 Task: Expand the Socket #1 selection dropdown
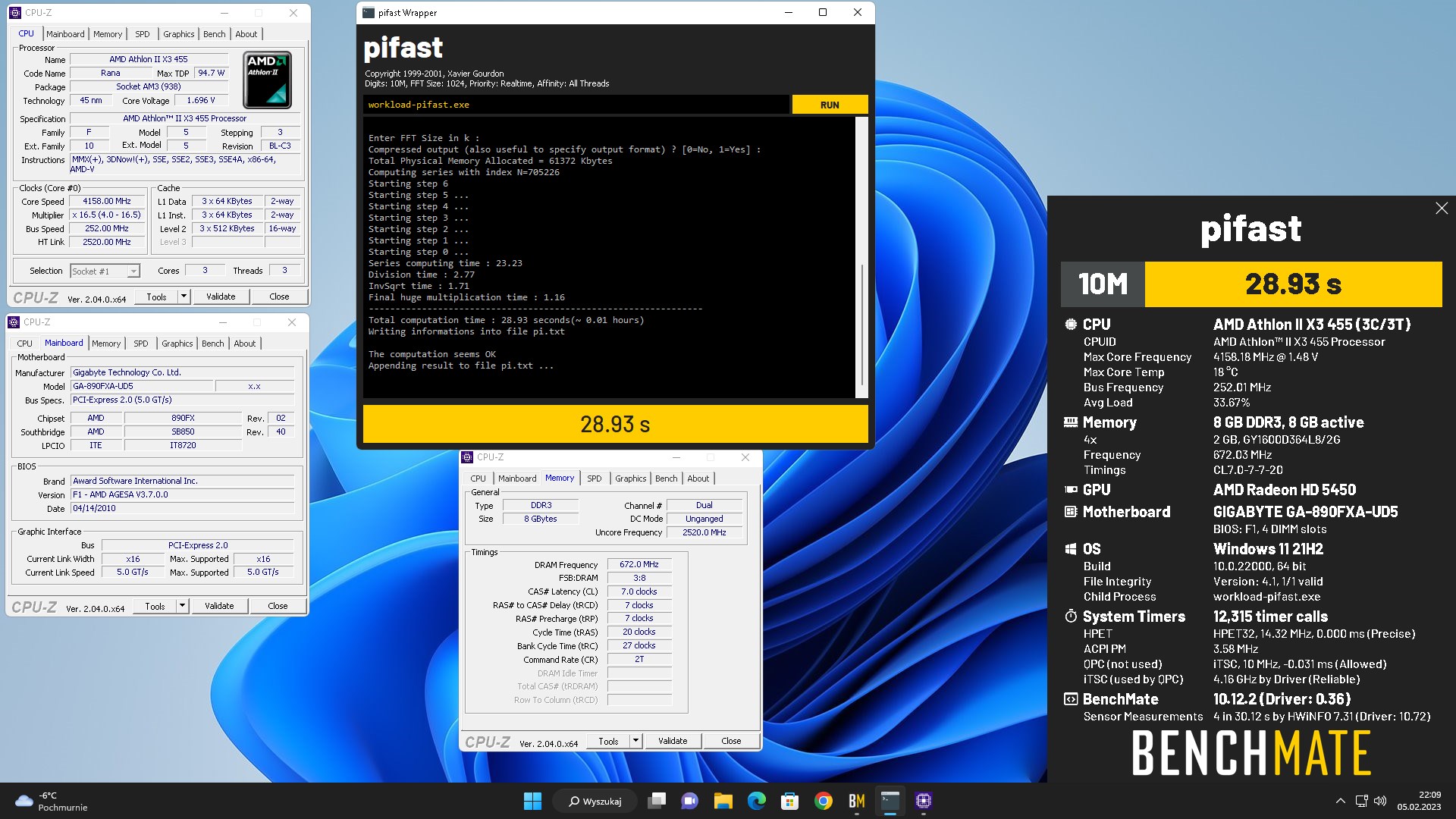coord(133,271)
